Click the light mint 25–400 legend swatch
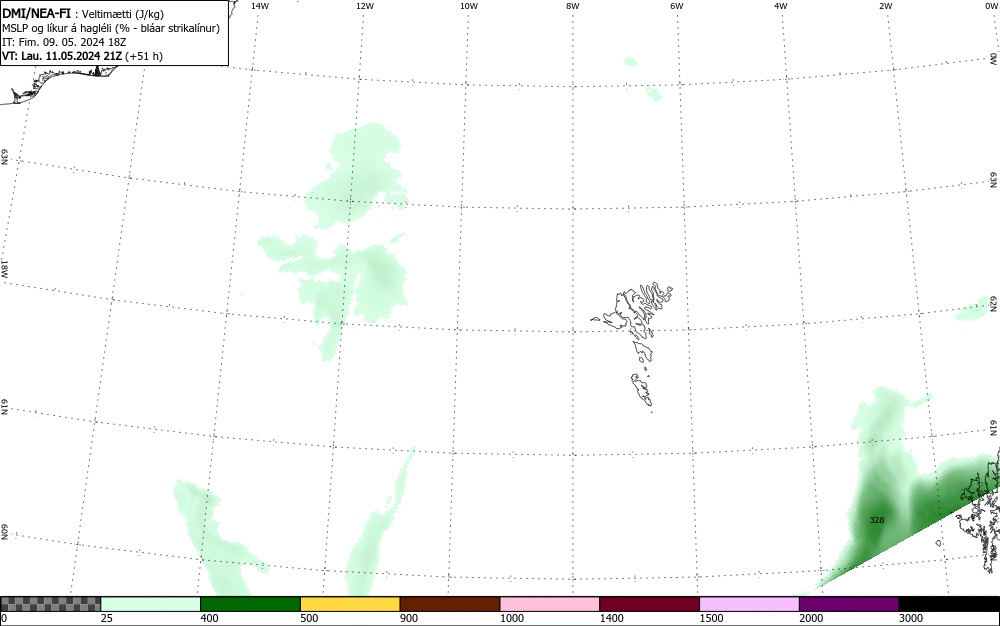Image resolution: width=1000 pixels, height=626 pixels. (151, 604)
